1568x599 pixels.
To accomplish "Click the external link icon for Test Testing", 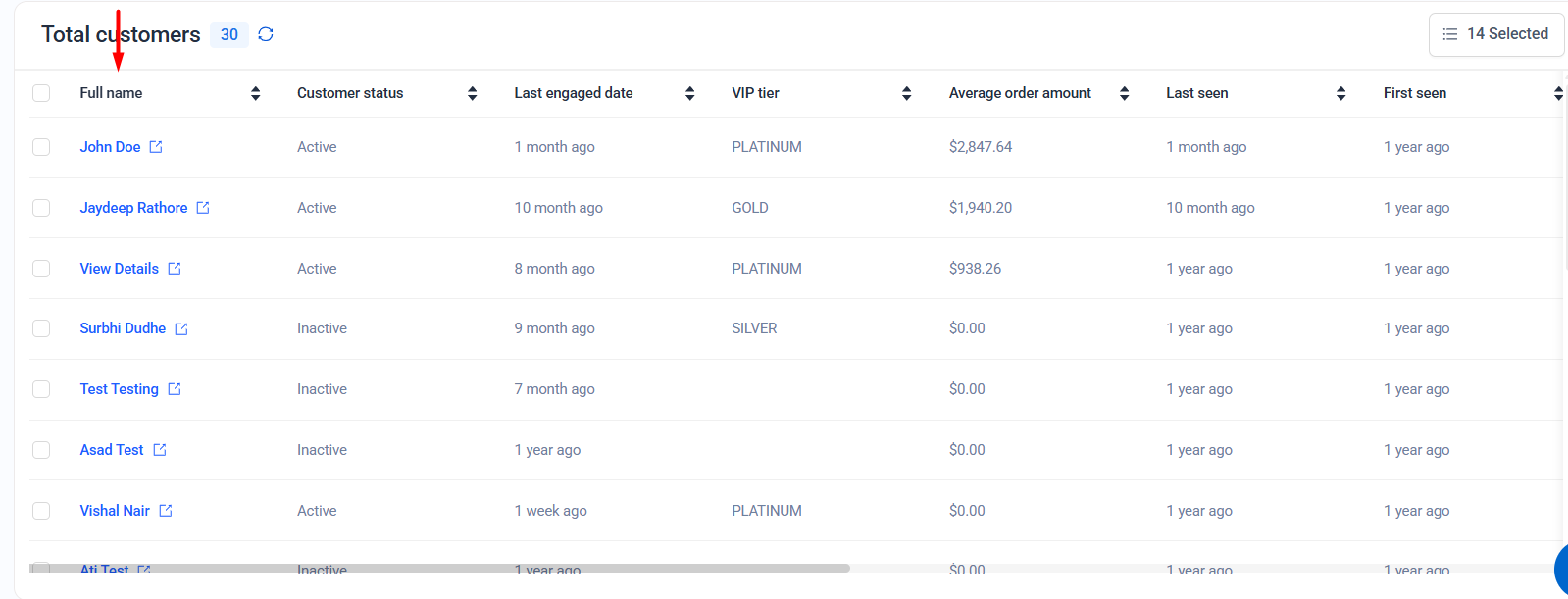I will (x=175, y=389).
